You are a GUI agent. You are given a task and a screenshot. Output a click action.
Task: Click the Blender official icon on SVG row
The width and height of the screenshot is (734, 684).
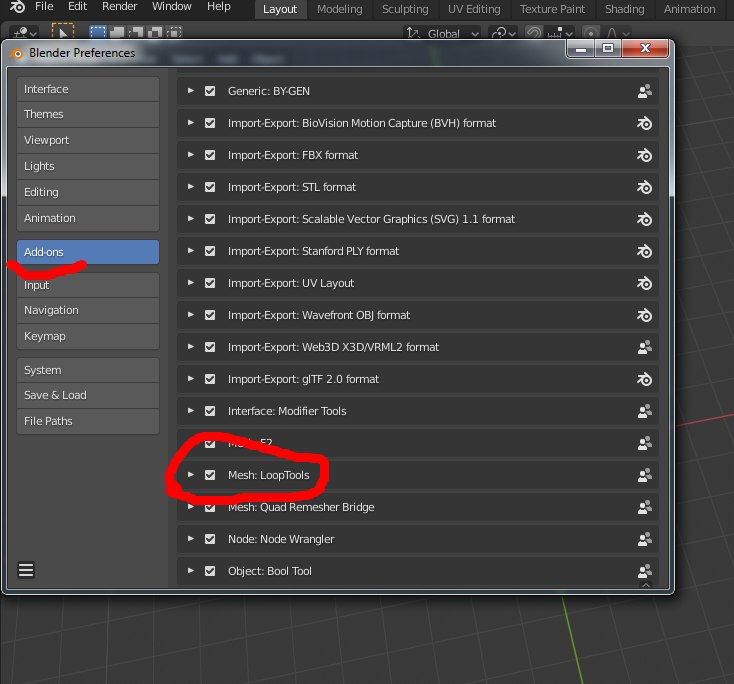645,219
